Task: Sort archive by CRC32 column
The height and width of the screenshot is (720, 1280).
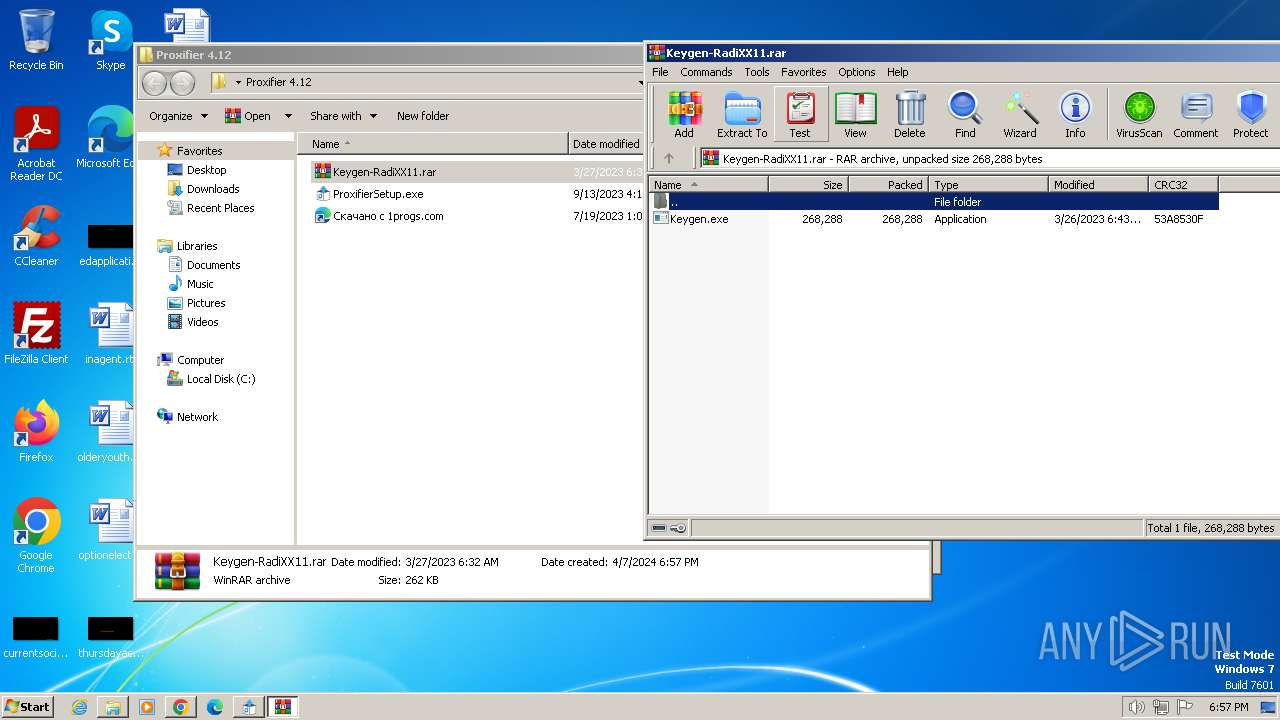Action: tap(1183, 184)
